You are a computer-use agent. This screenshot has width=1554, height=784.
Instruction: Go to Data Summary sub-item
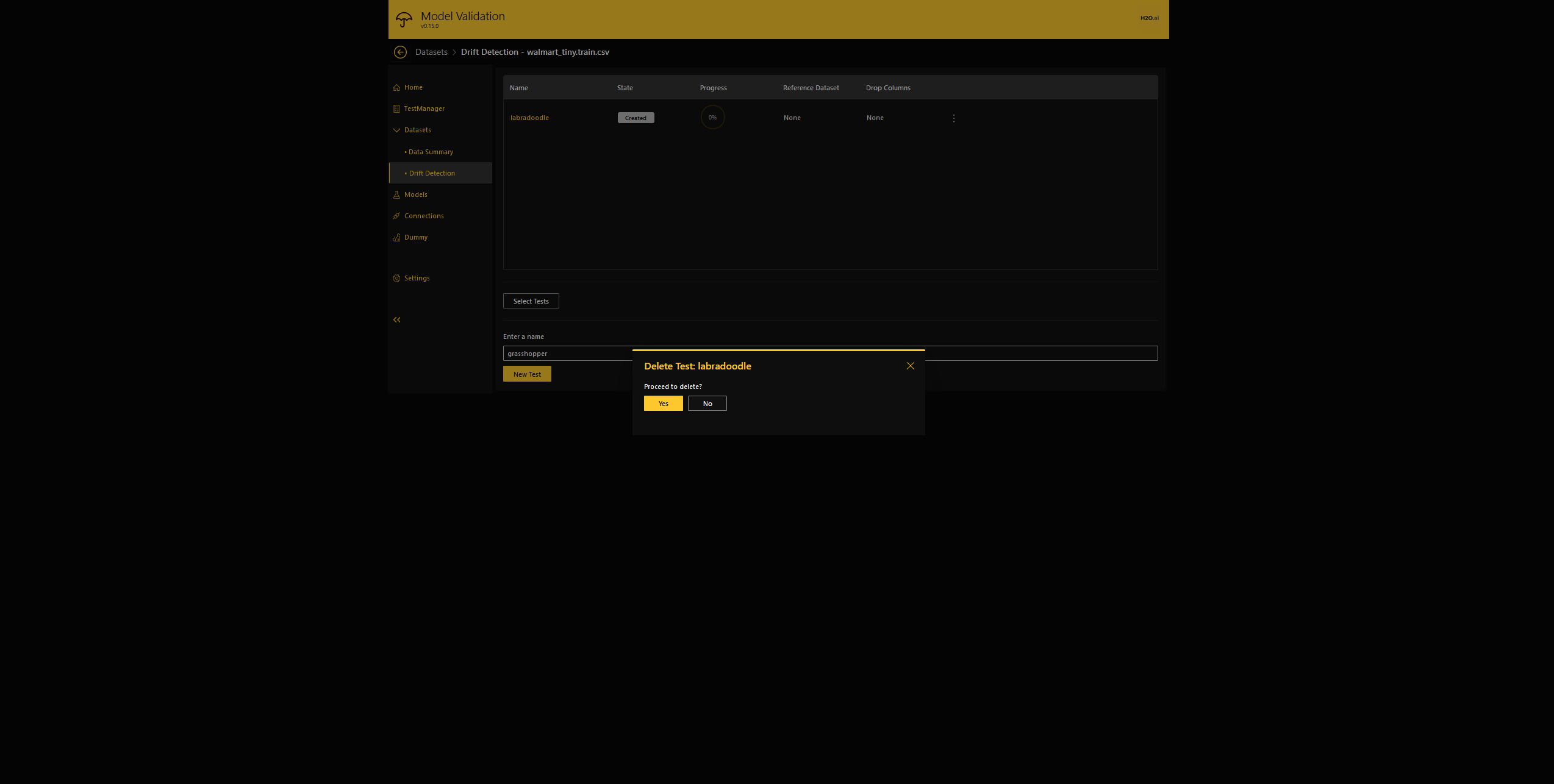431,152
